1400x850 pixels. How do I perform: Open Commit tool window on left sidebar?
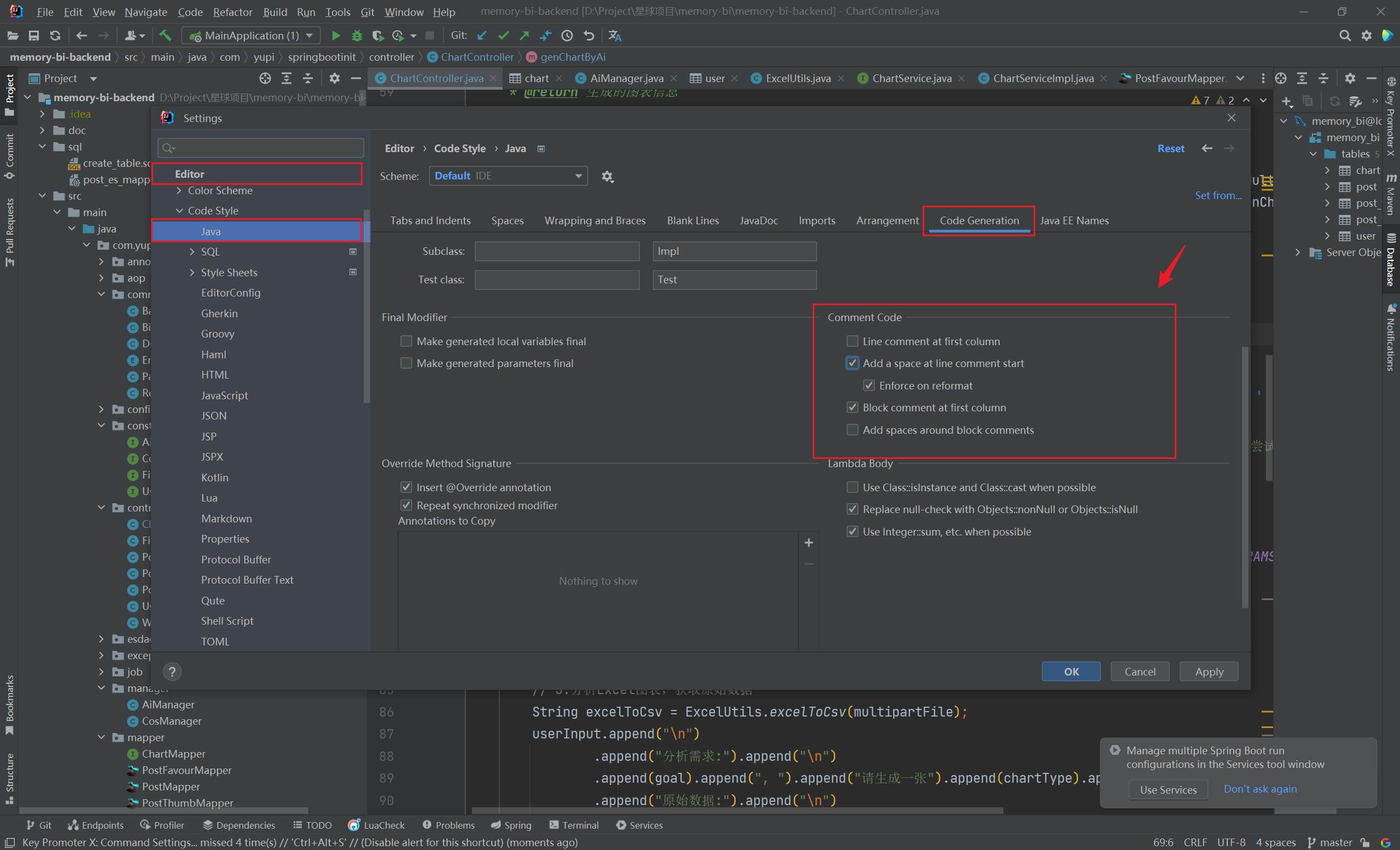9,157
